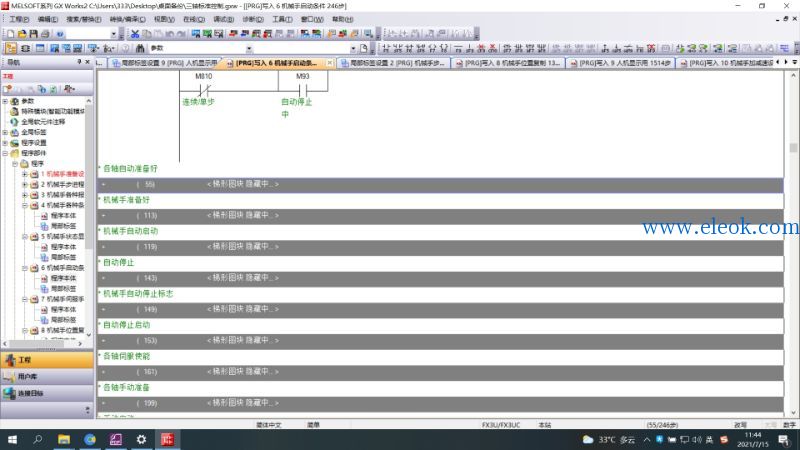Open the tab list dropdown arrow
The image size is (800, 450).
[x=794, y=62]
